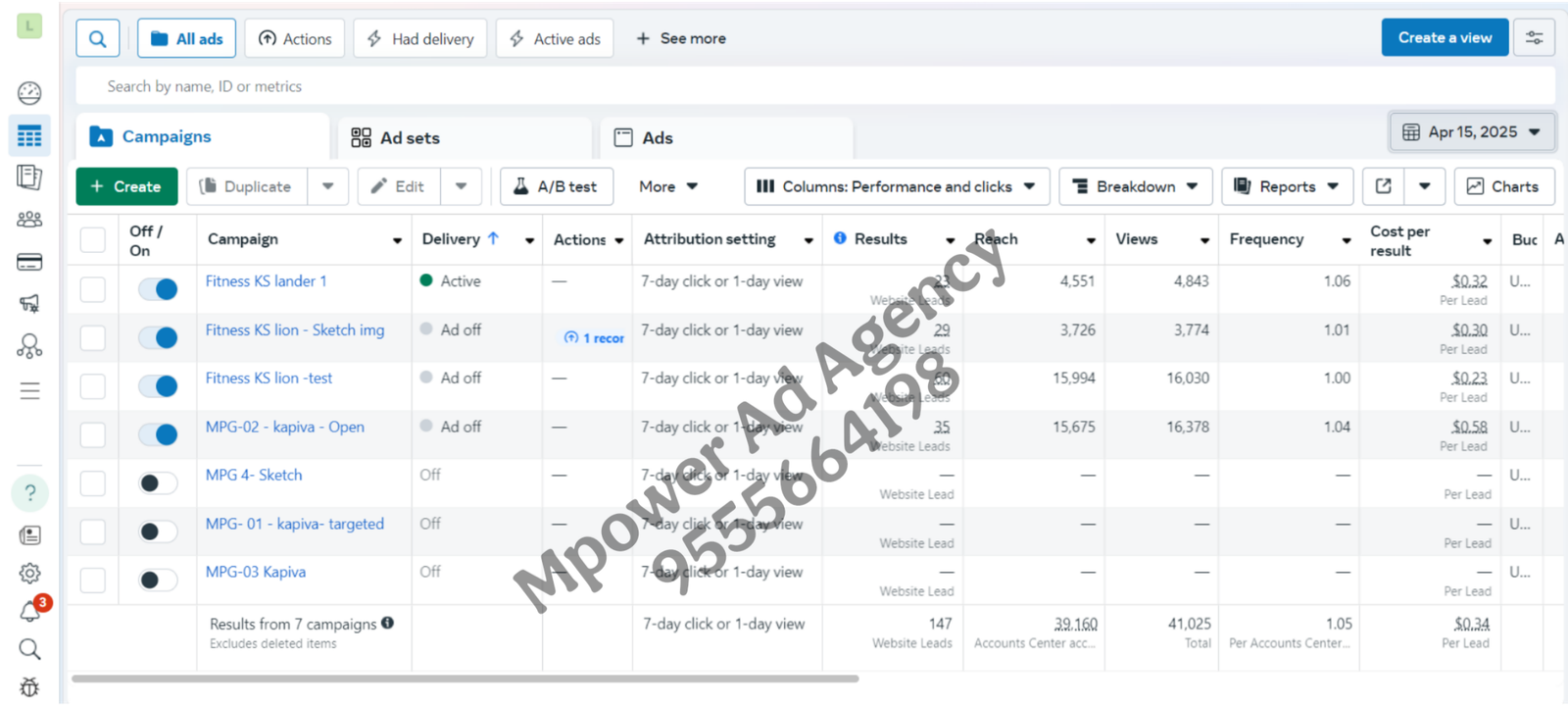Open the settings gear icon
The width and height of the screenshot is (1568, 707).
29,573
